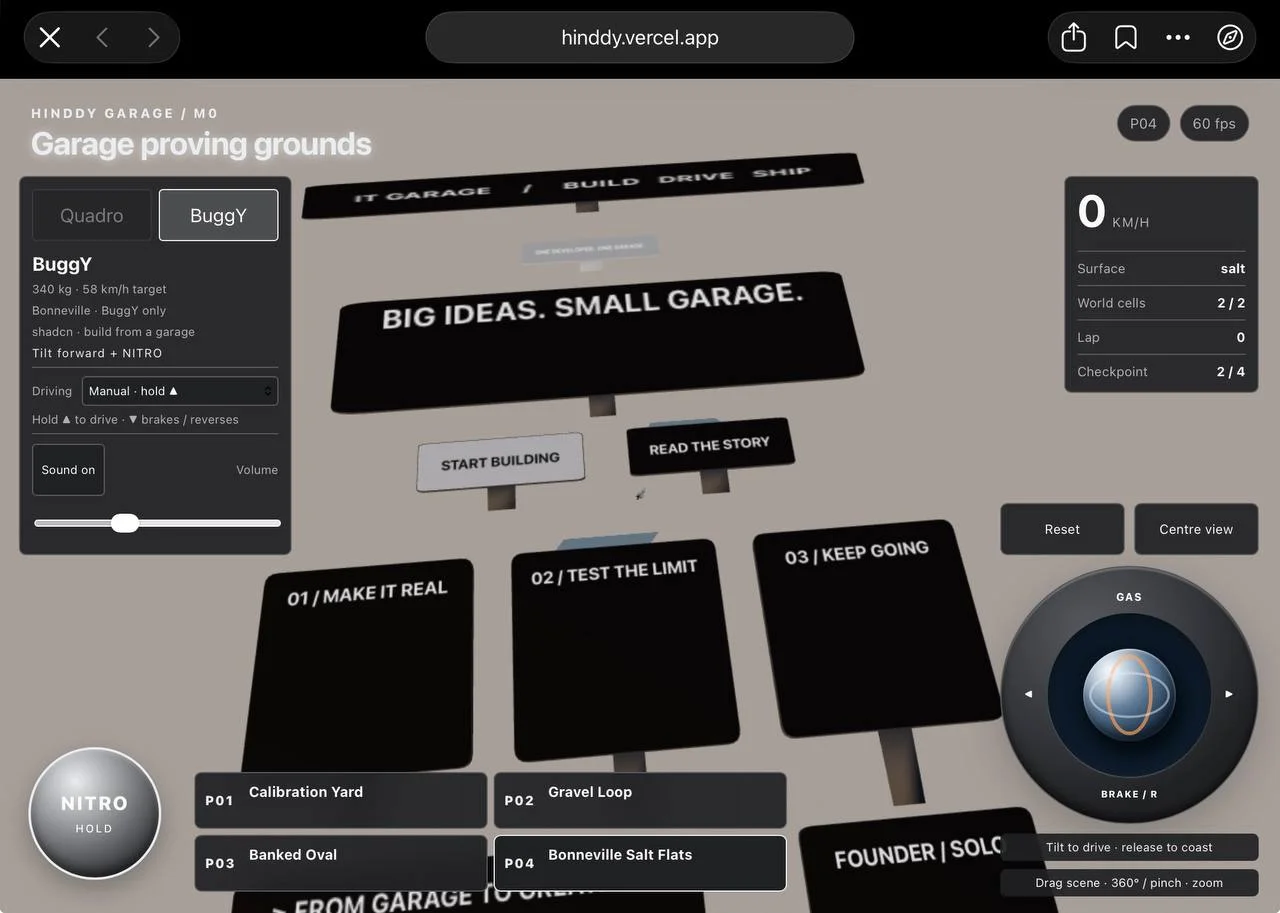Steer left with the joystick left arrow
The height and width of the screenshot is (913, 1280).
click(x=1028, y=694)
